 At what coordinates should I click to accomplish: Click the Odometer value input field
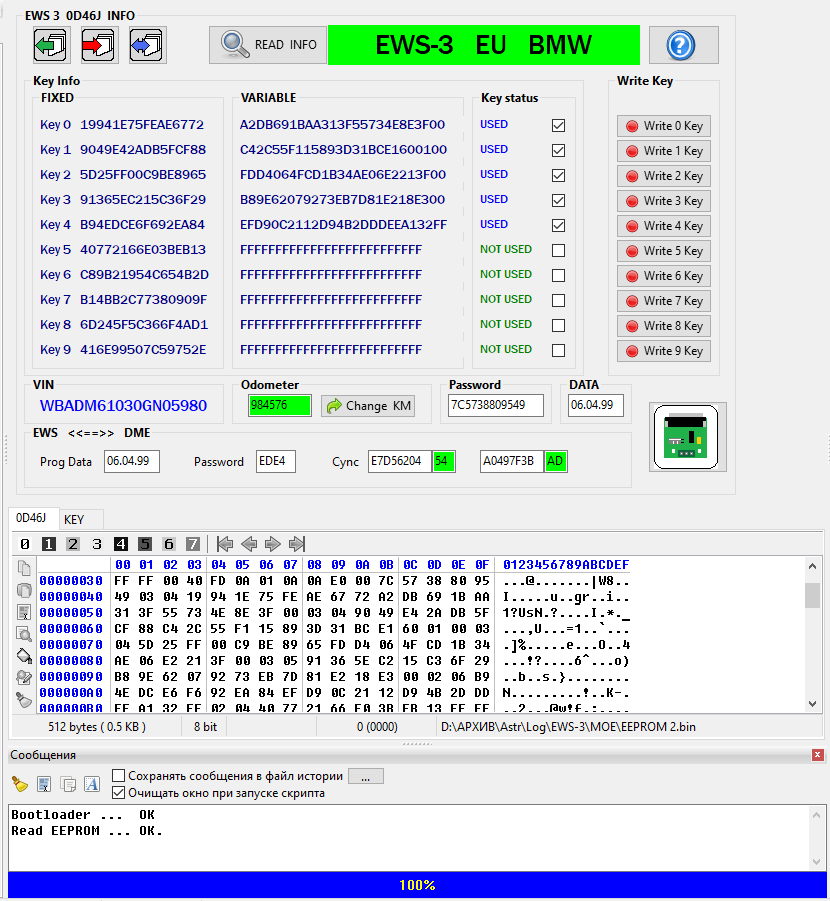coord(280,405)
